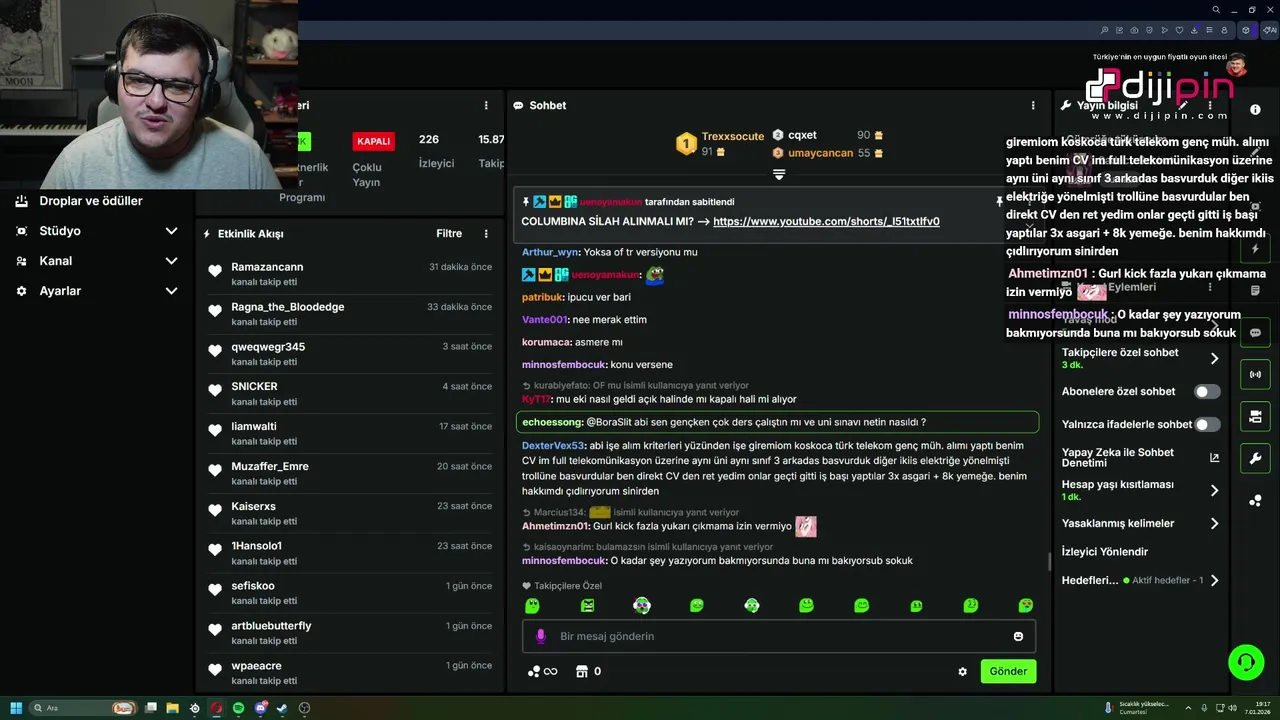Image resolution: width=1280 pixels, height=720 pixels.
Task: Open Discord from the taskbar
Action: click(x=260, y=708)
